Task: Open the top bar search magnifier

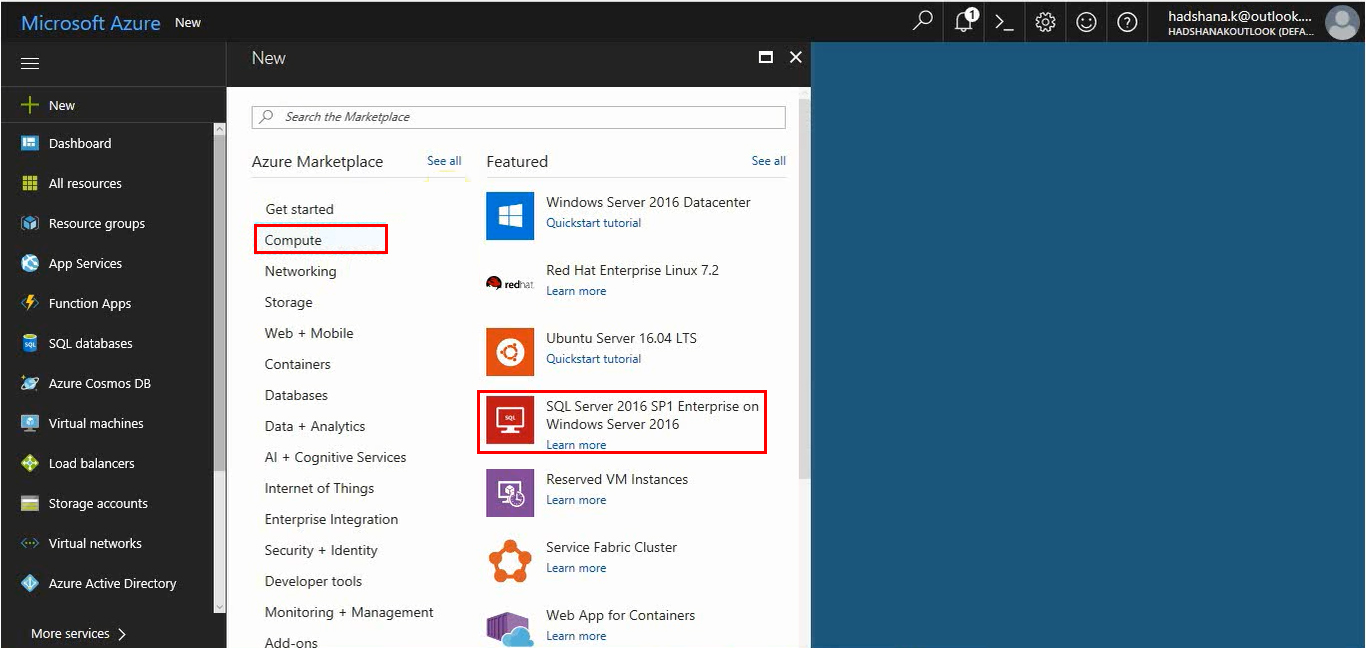Action: [x=922, y=21]
